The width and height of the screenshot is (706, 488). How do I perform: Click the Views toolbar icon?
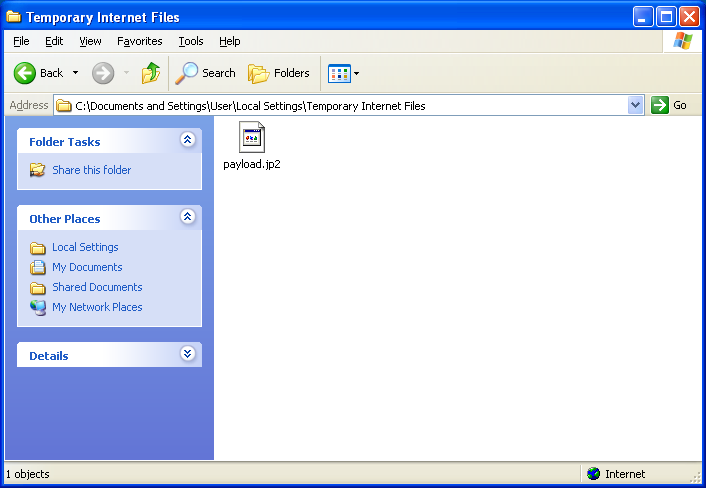pyautogui.click(x=339, y=73)
